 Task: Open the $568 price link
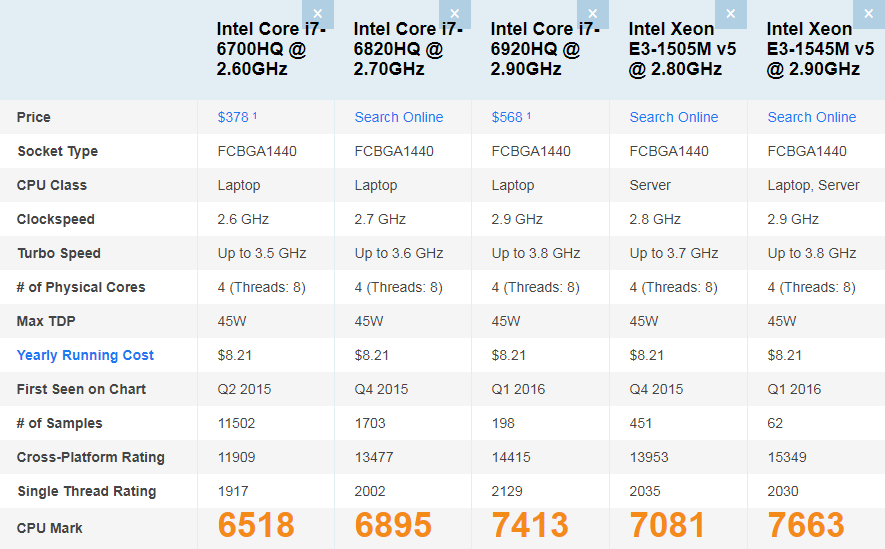[x=507, y=117]
